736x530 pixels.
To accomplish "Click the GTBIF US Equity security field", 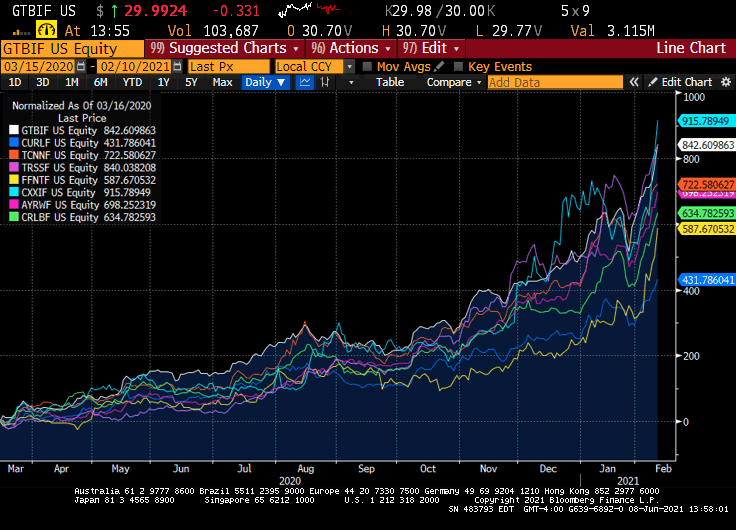I will point(72,48).
